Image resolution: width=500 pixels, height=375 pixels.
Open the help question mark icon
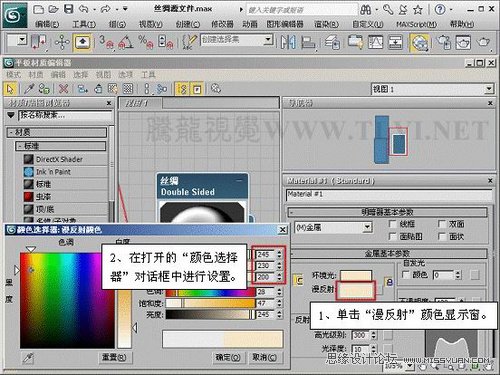pyautogui.click(x=440, y=10)
